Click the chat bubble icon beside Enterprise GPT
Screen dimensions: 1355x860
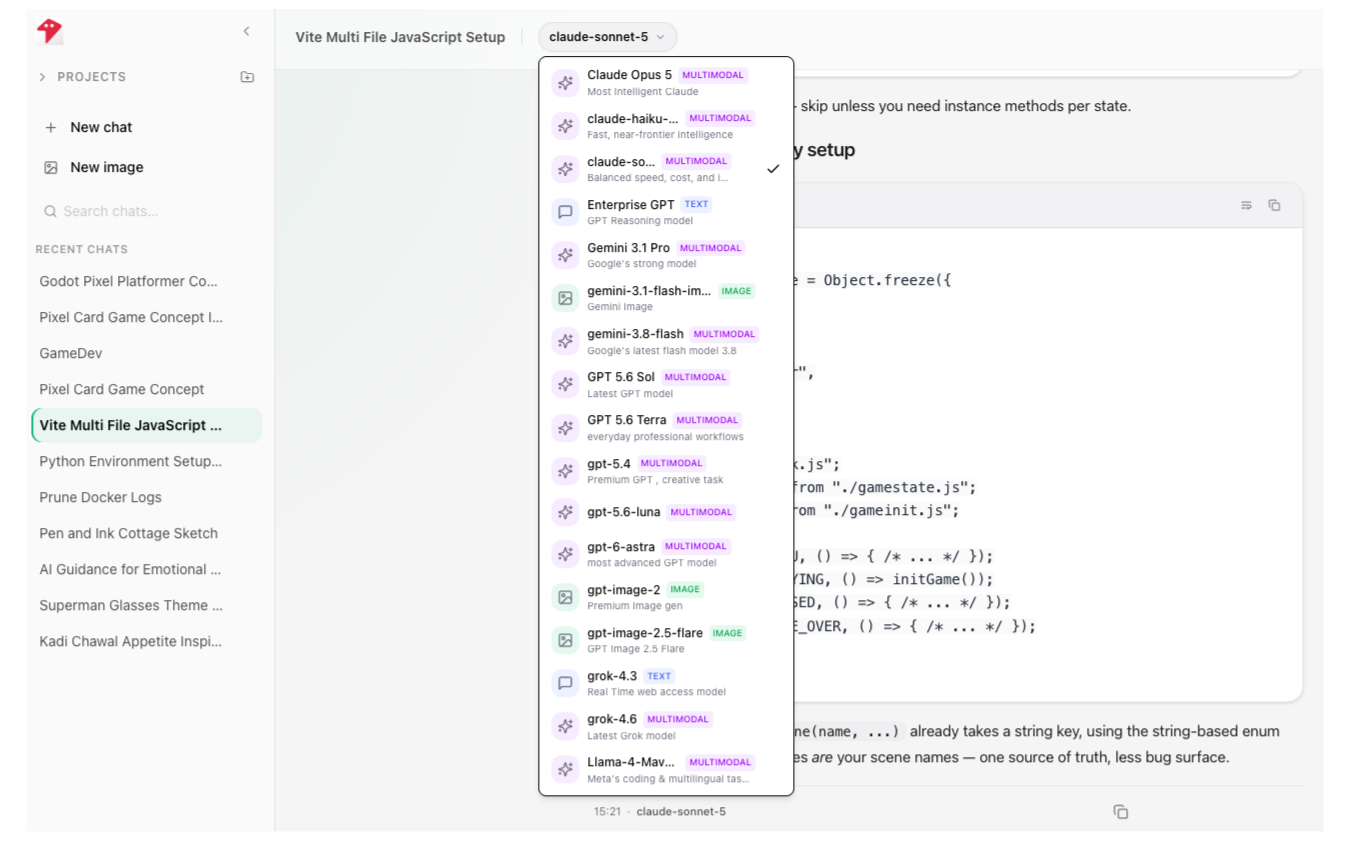pyautogui.click(x=565, y=212)
